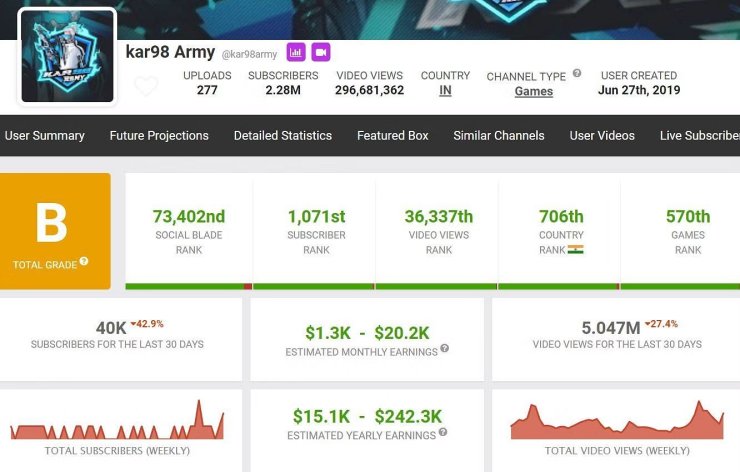The image size is (740, 472).
Task: Open the User Videos tab
Action: pyautogui.click(x=602, y=135)
